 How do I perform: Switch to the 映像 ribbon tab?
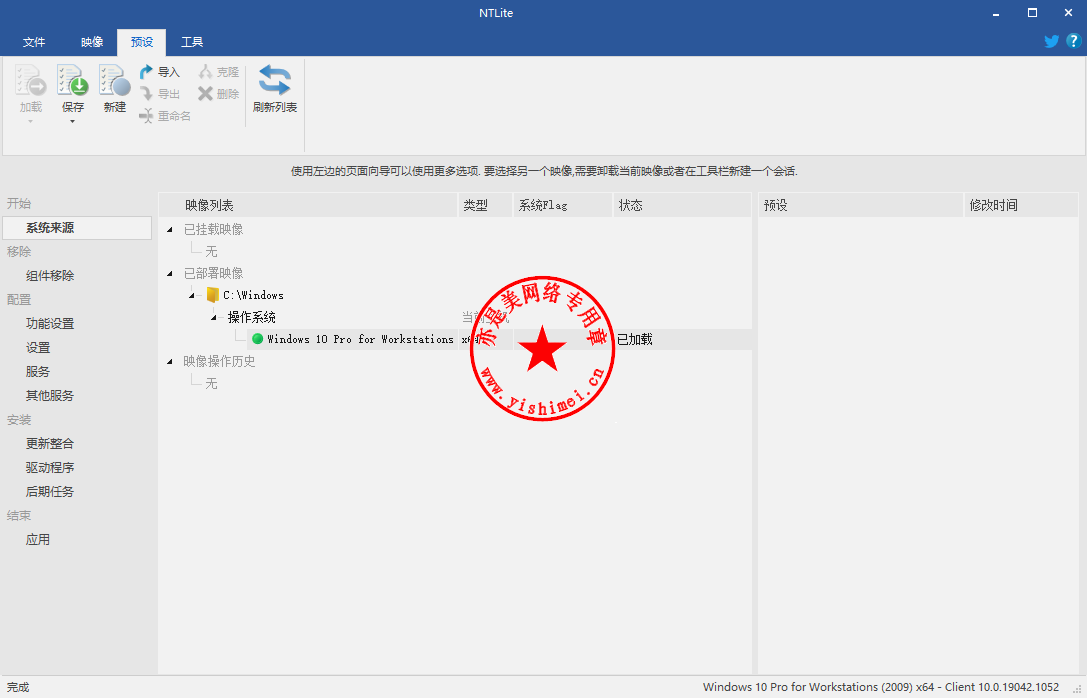click(92, 42)
